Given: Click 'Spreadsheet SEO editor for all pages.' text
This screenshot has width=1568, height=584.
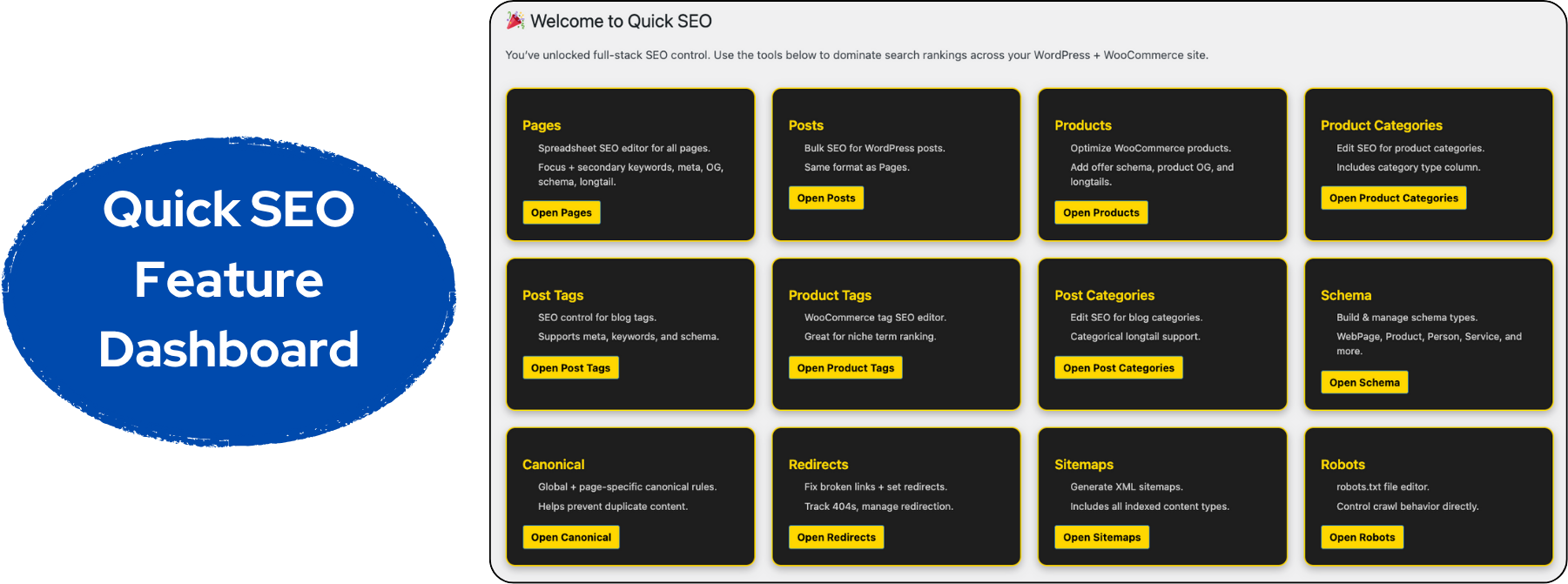Looking at the screenshot, I should [624, 148].
